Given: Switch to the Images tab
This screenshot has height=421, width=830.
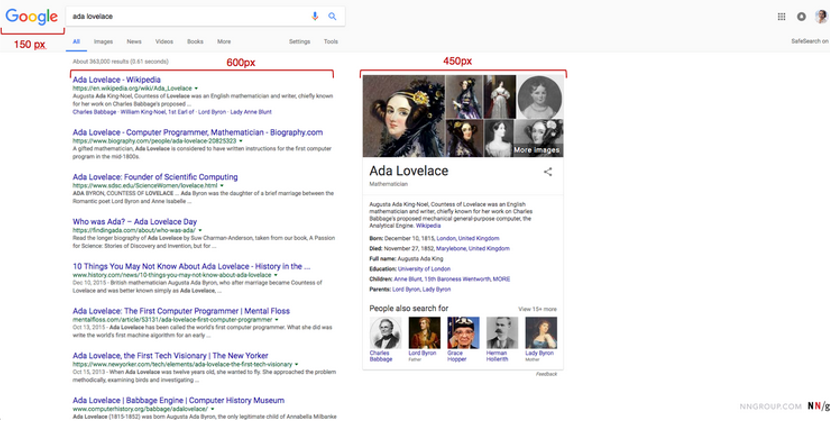Looking at the screenshot, I should (103, 42).
